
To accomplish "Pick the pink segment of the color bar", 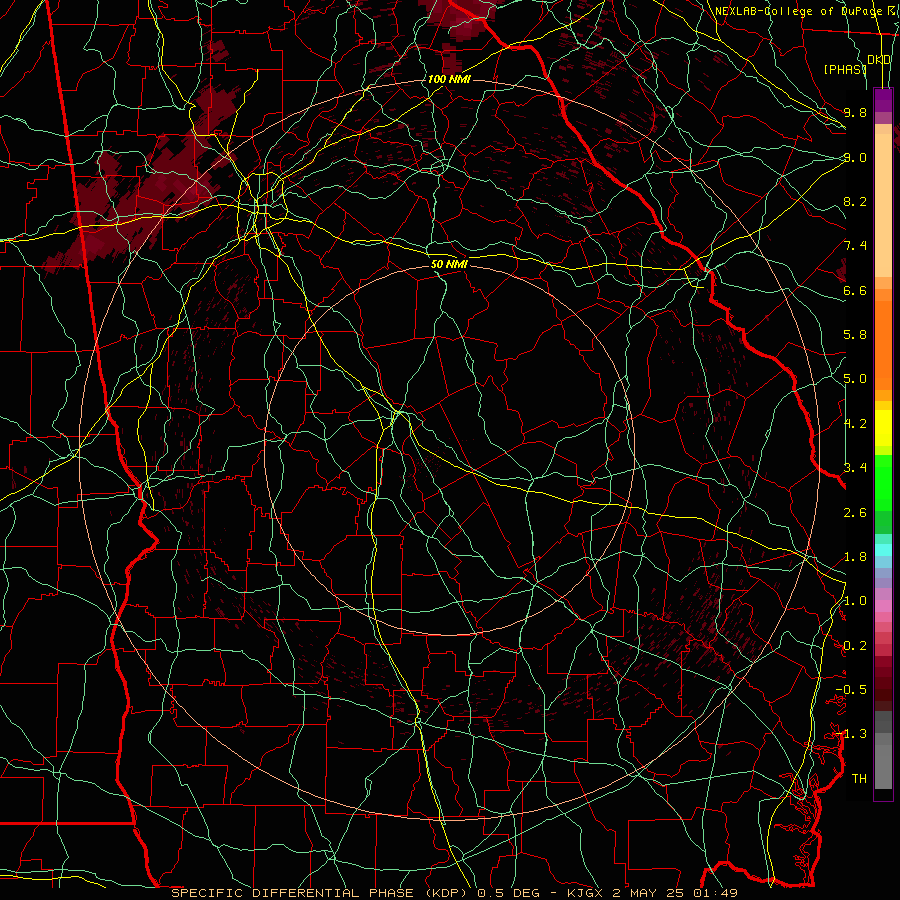I will [883, 606].
